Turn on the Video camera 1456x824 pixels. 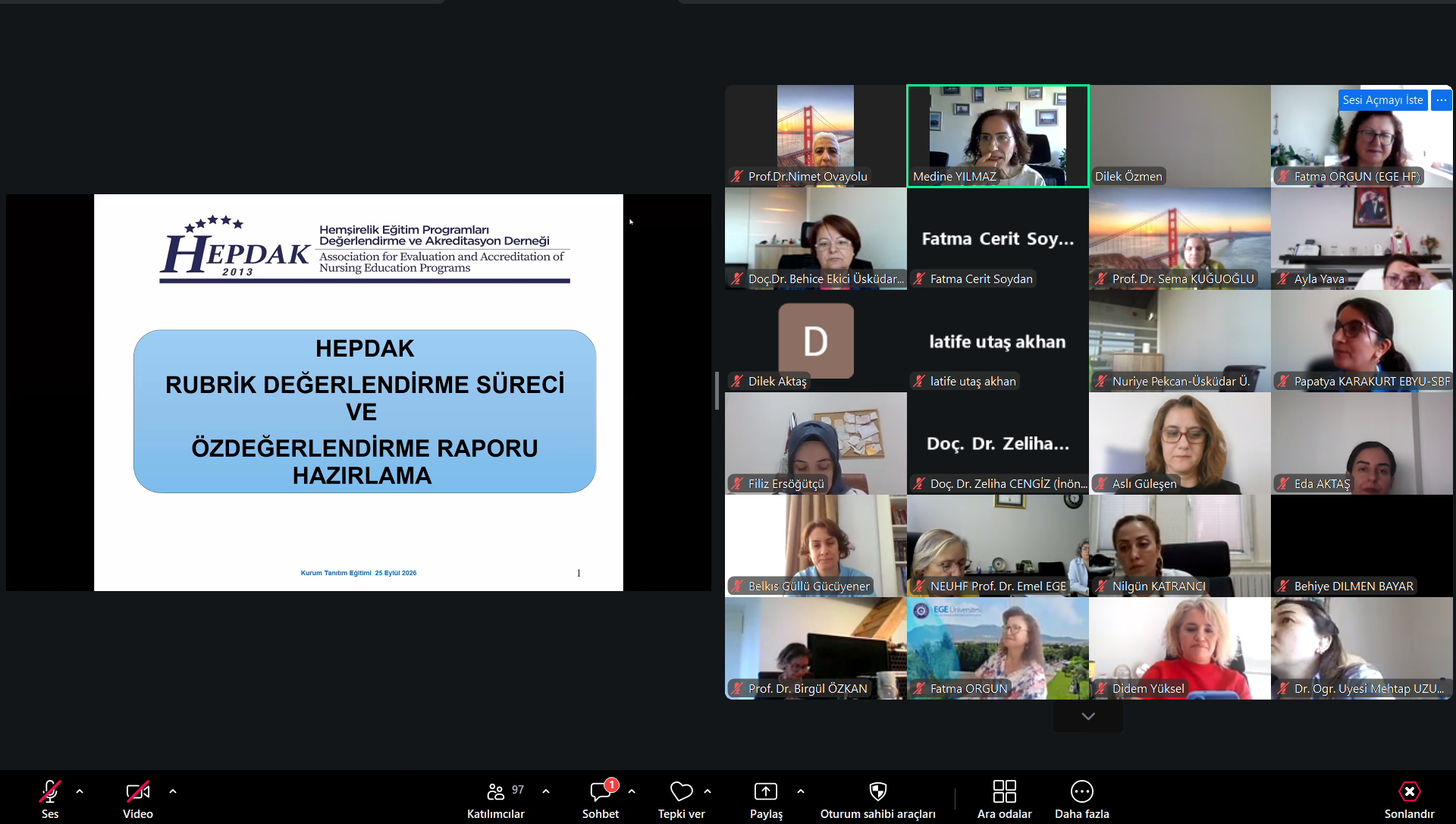click(x=138, y=799)
